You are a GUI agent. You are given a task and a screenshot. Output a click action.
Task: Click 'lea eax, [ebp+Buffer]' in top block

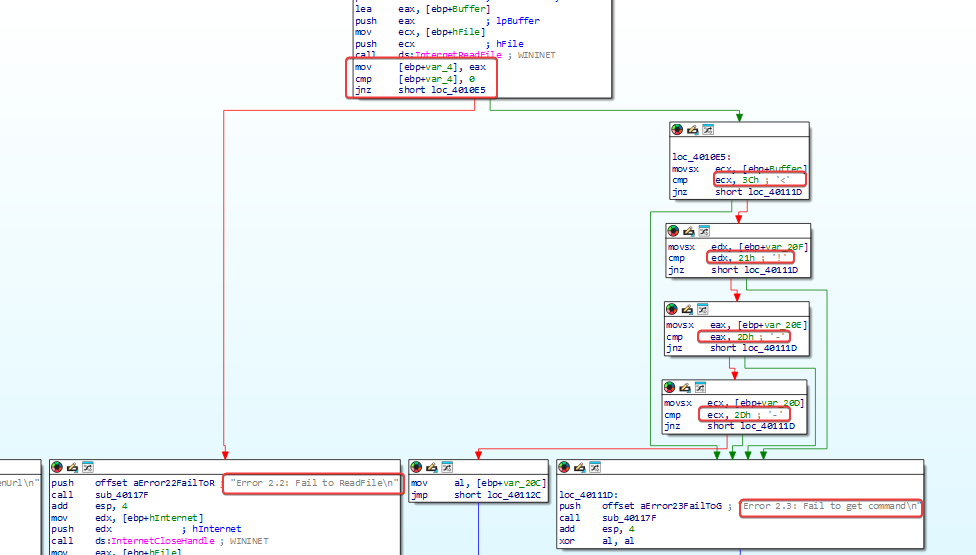[x=423, y=9]
